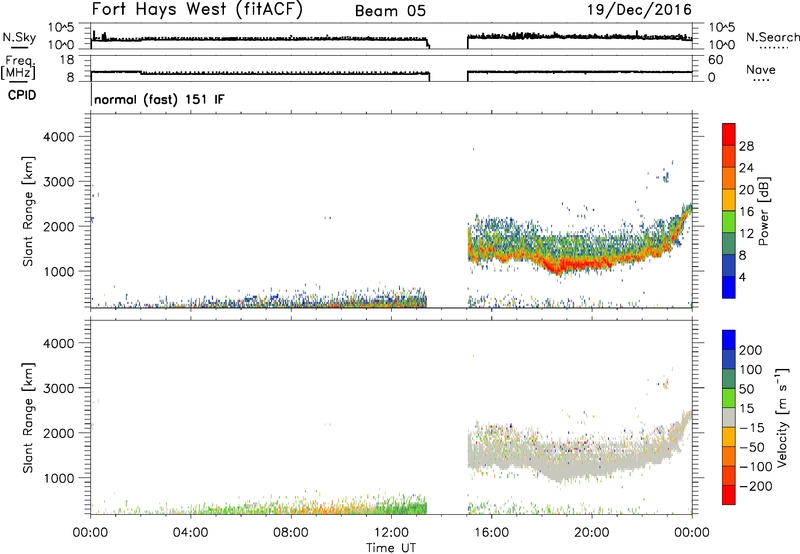The width and height of the screenshot is (800, 554).
Task: Click the power panel 'Slant Range [km]' label
Action: coord(28,211)
